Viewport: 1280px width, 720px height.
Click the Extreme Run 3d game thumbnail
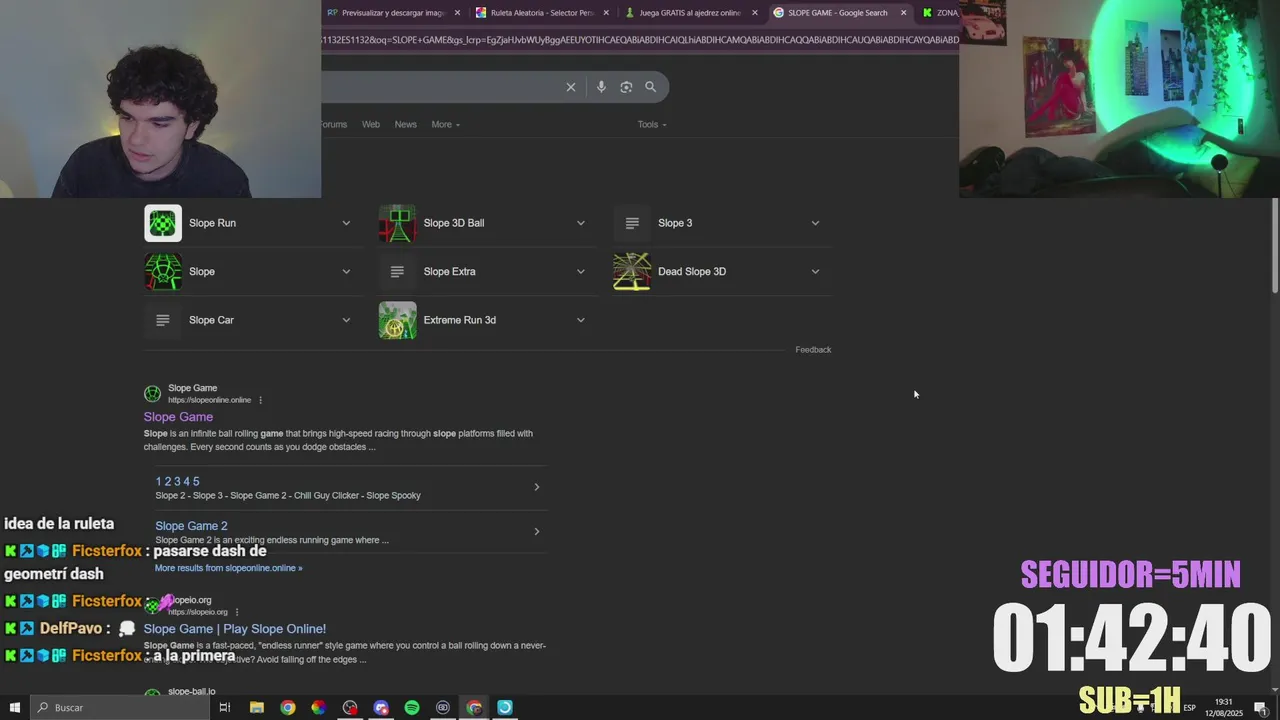pyautogui.click(x=397, y=320)
